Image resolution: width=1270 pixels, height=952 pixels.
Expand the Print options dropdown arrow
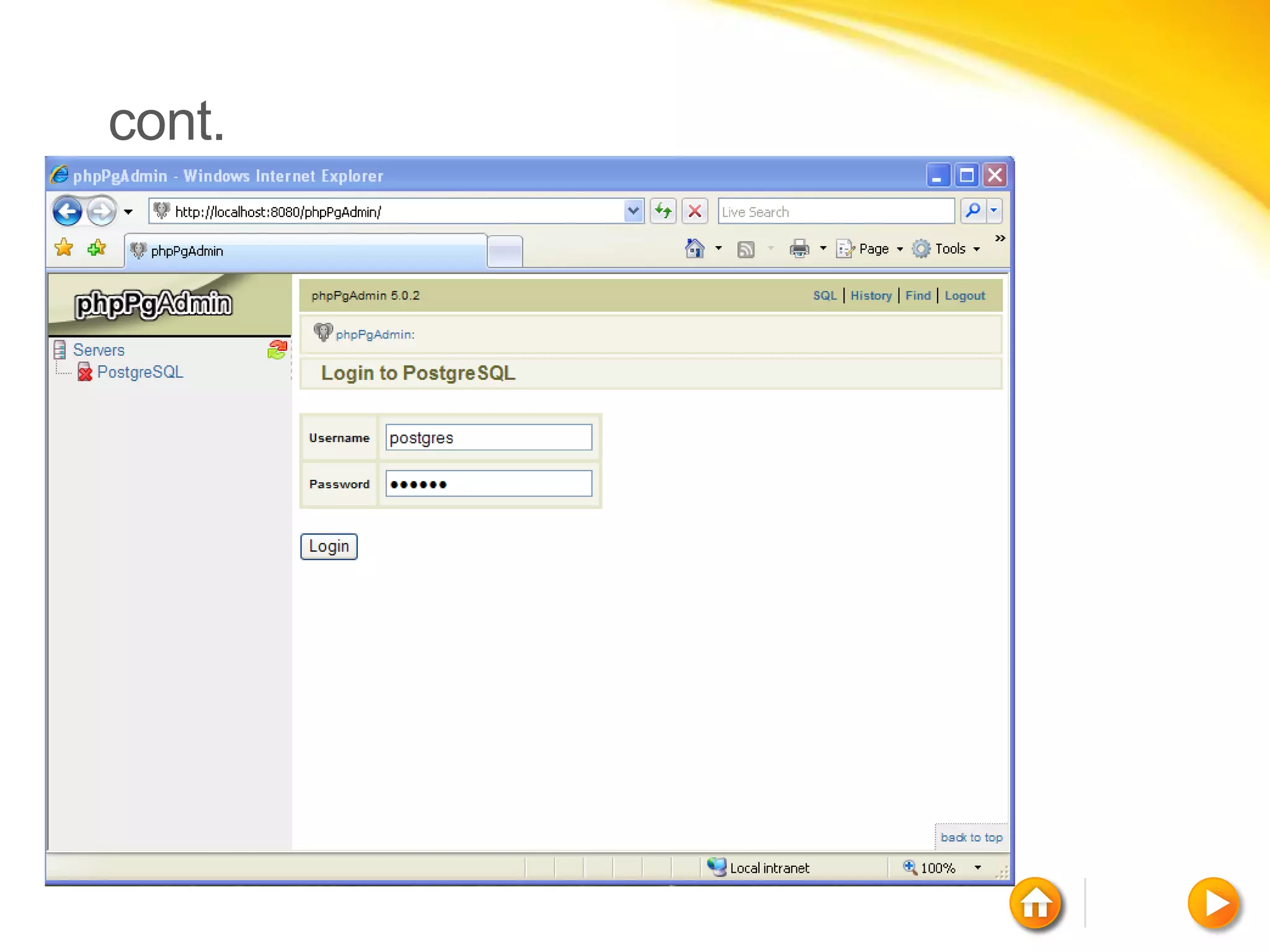[824, 249]
